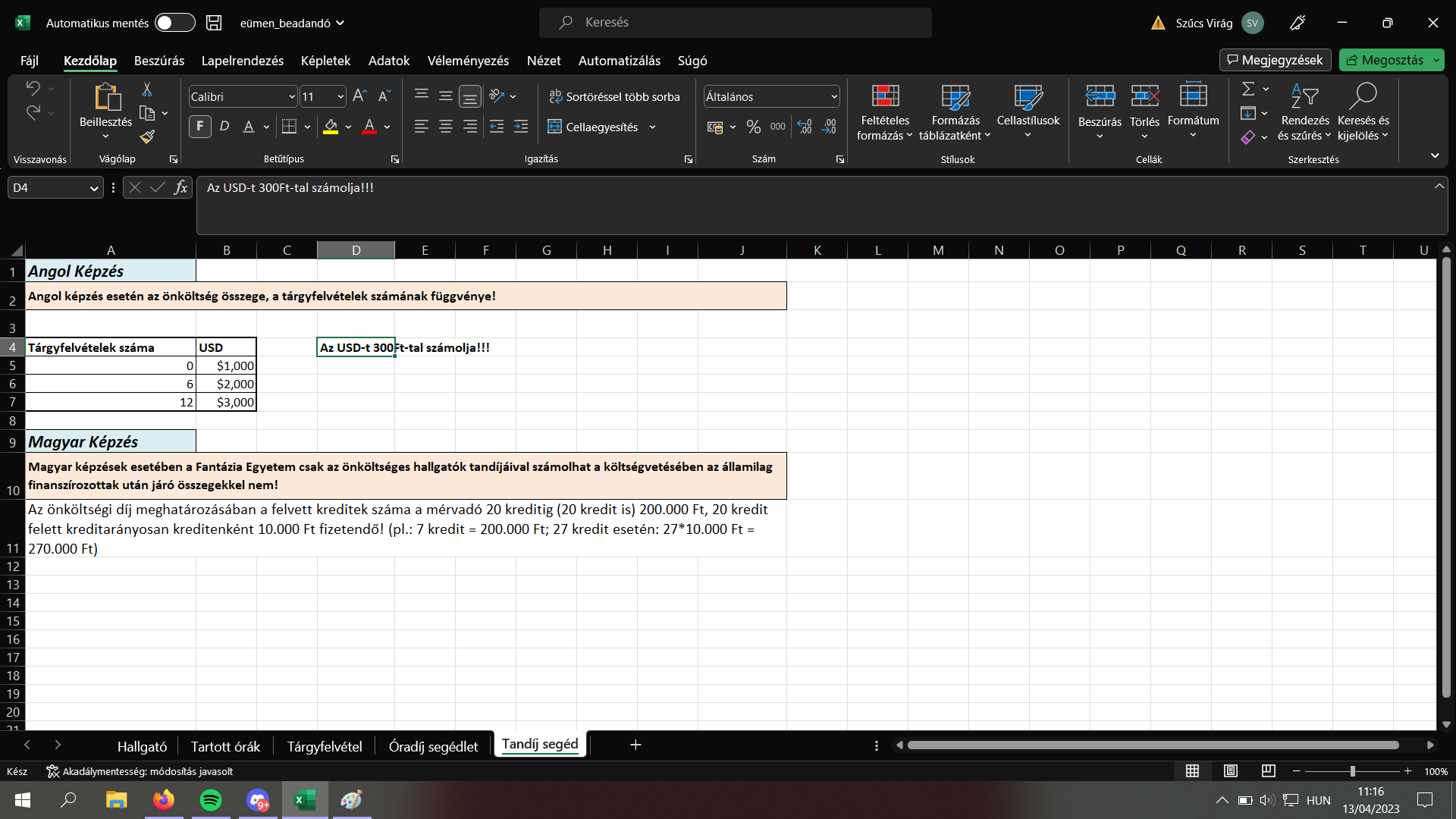This screenshot has height=819, width=1456.
Task: Open the Általános number format dropdown
Action: [834, 97]
